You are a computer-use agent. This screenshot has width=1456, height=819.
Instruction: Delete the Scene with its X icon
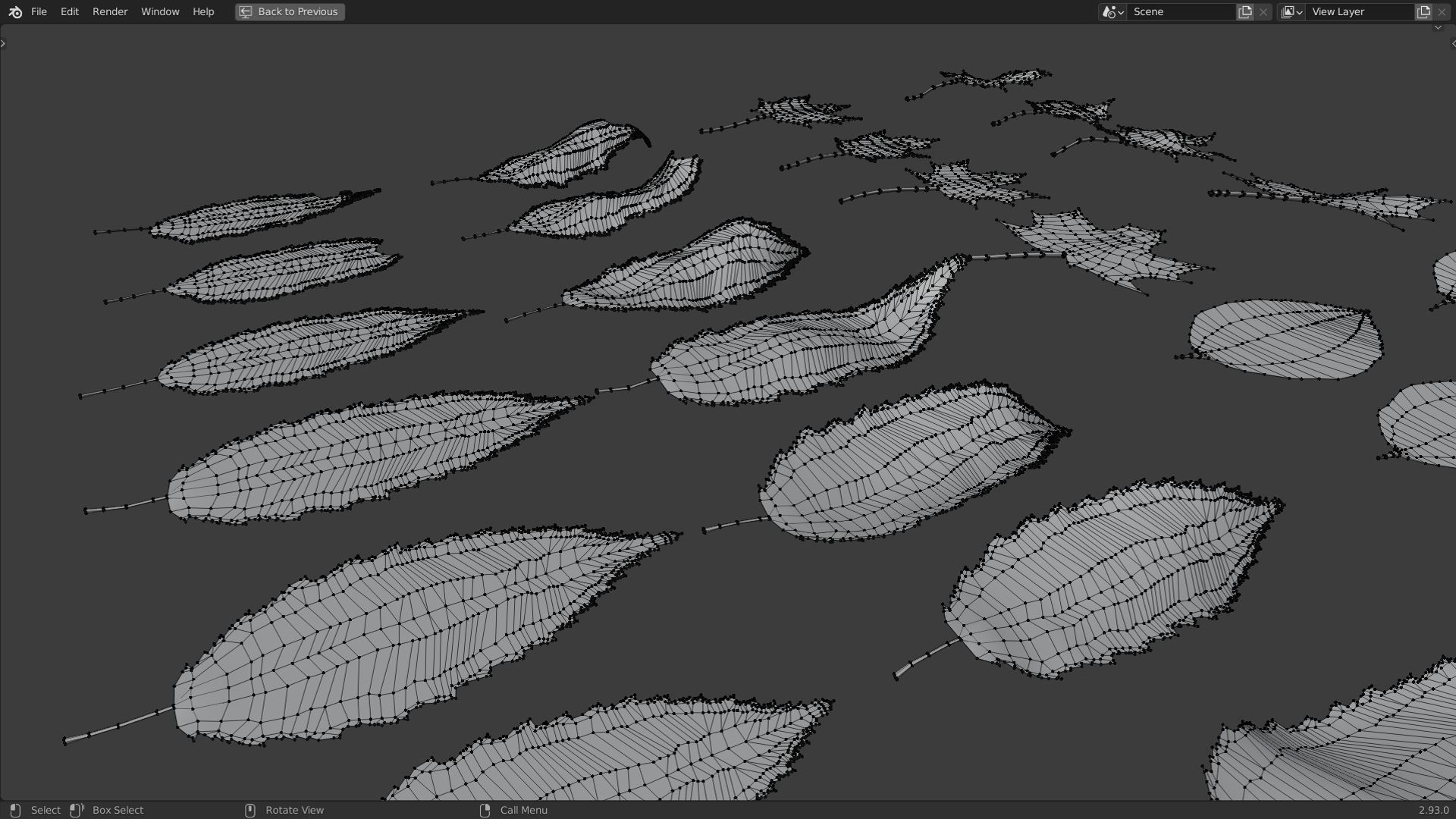[1263, 12]
